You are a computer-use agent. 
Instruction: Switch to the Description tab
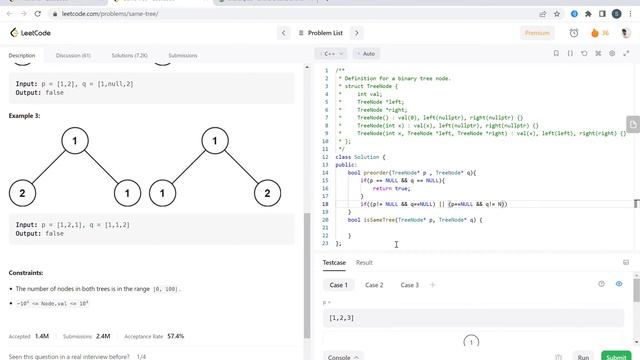22,55
